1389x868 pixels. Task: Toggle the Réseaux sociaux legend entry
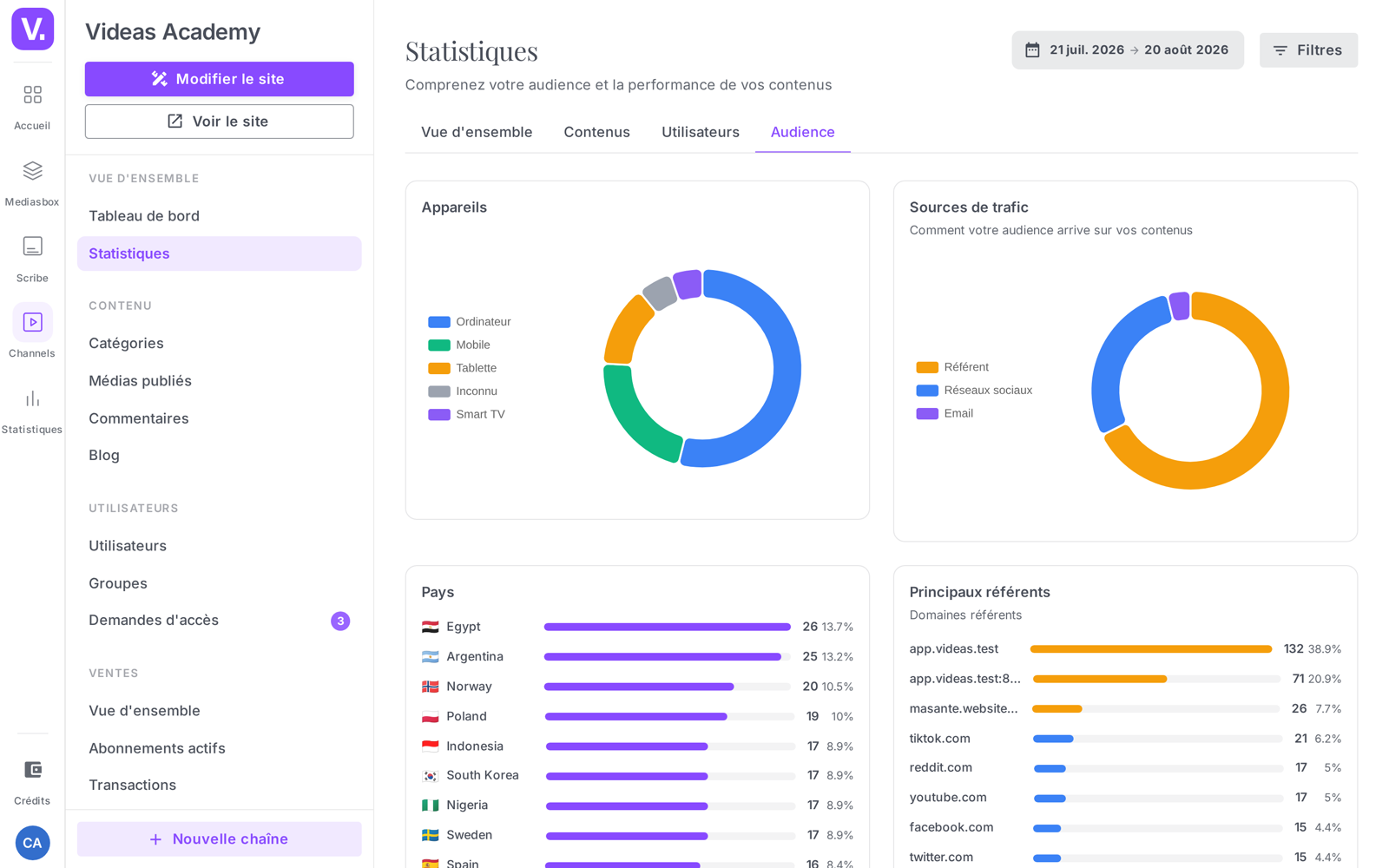(974, 391)
